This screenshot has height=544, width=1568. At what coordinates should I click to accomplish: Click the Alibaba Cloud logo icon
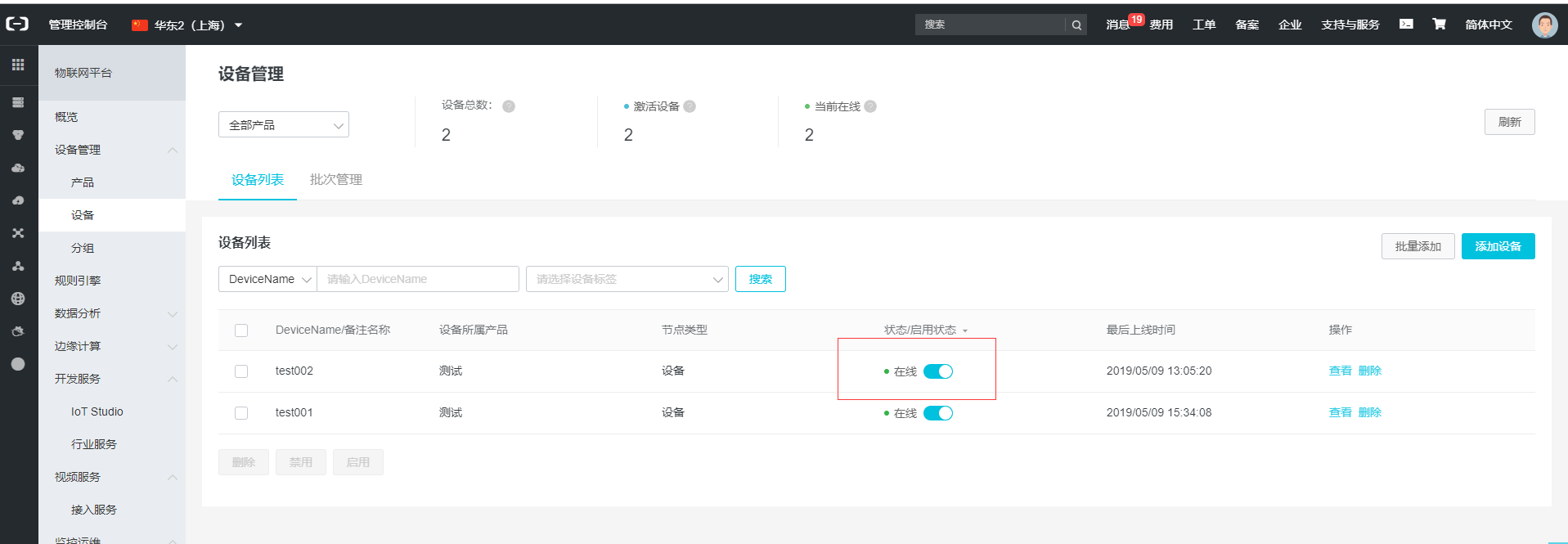click(x=17, y=25)
